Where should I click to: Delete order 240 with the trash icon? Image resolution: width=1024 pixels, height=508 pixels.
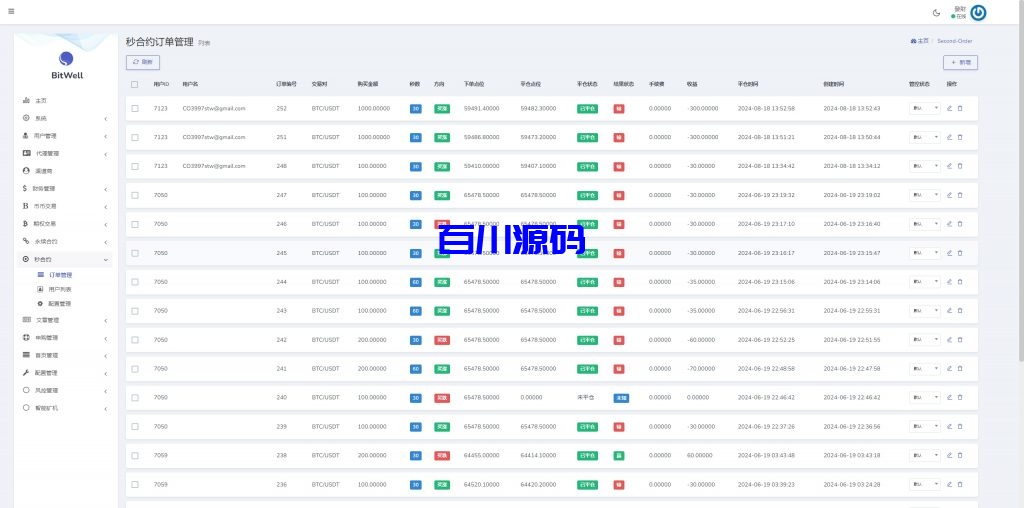(960, 397)
